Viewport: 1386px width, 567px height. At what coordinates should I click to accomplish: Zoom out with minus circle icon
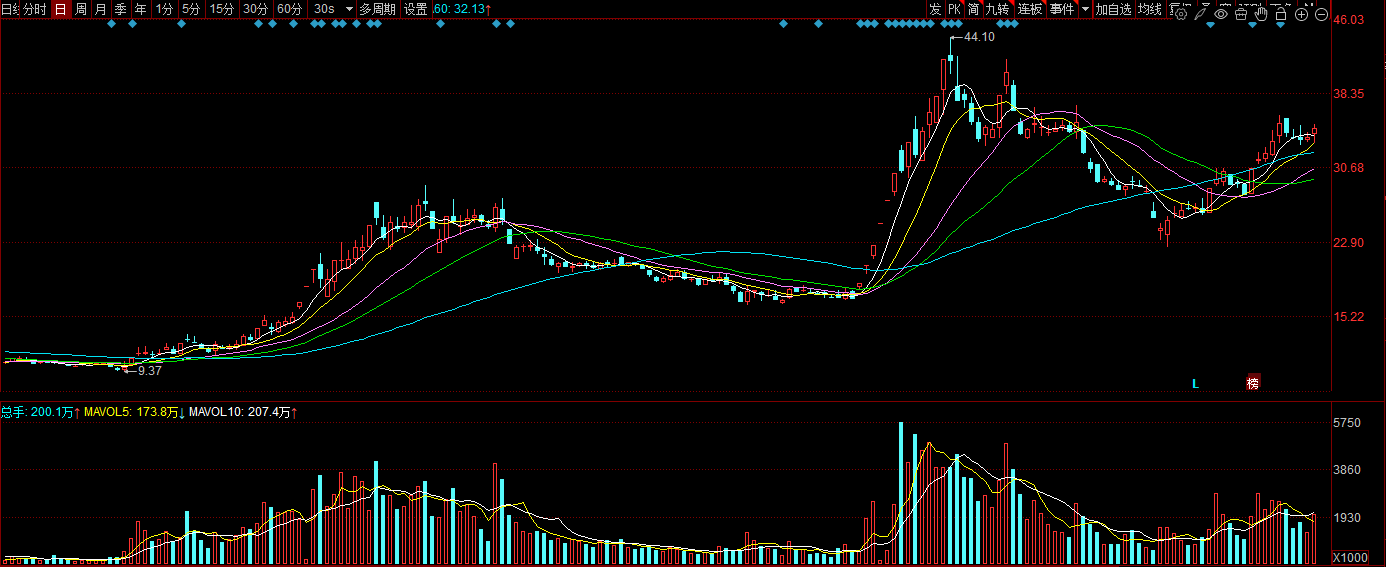tap(1321, 14)
